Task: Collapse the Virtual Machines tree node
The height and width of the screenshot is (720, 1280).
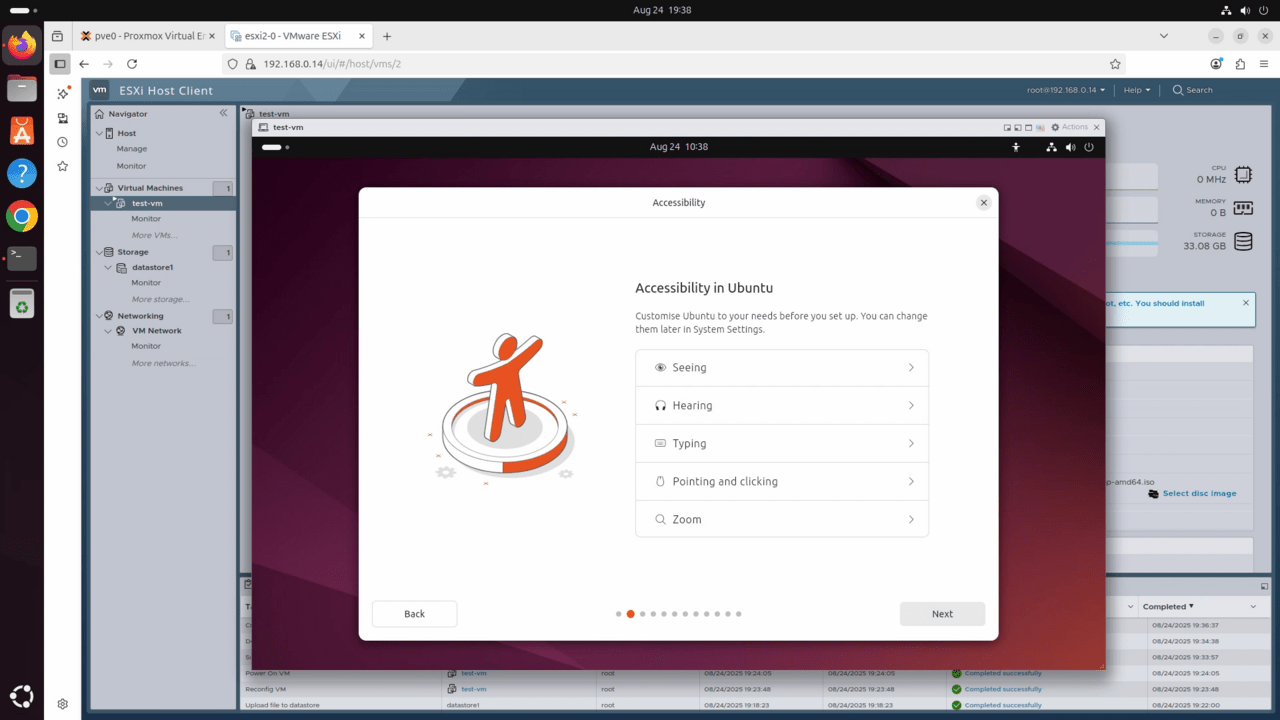Action: (98, 188)
